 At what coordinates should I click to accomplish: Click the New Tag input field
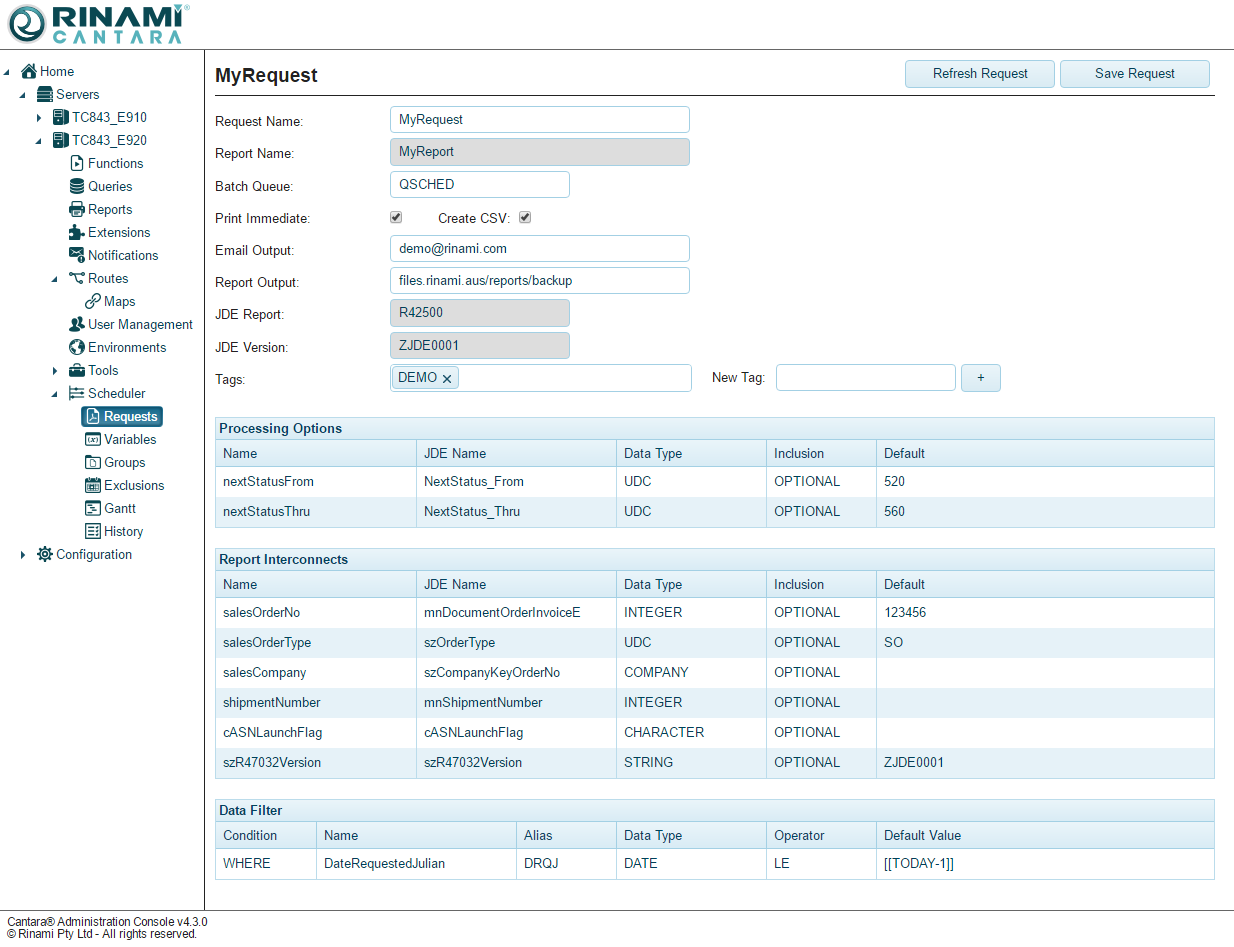point(865,377)
